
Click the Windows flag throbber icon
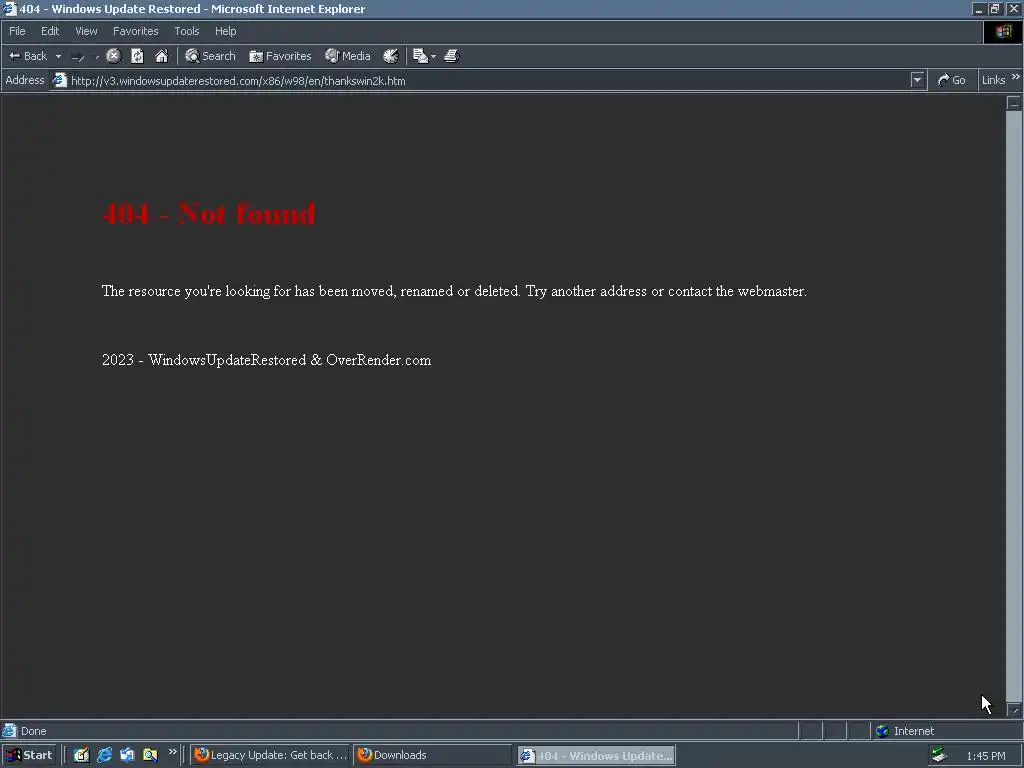pyautogui.click(x=1003, y=31)
